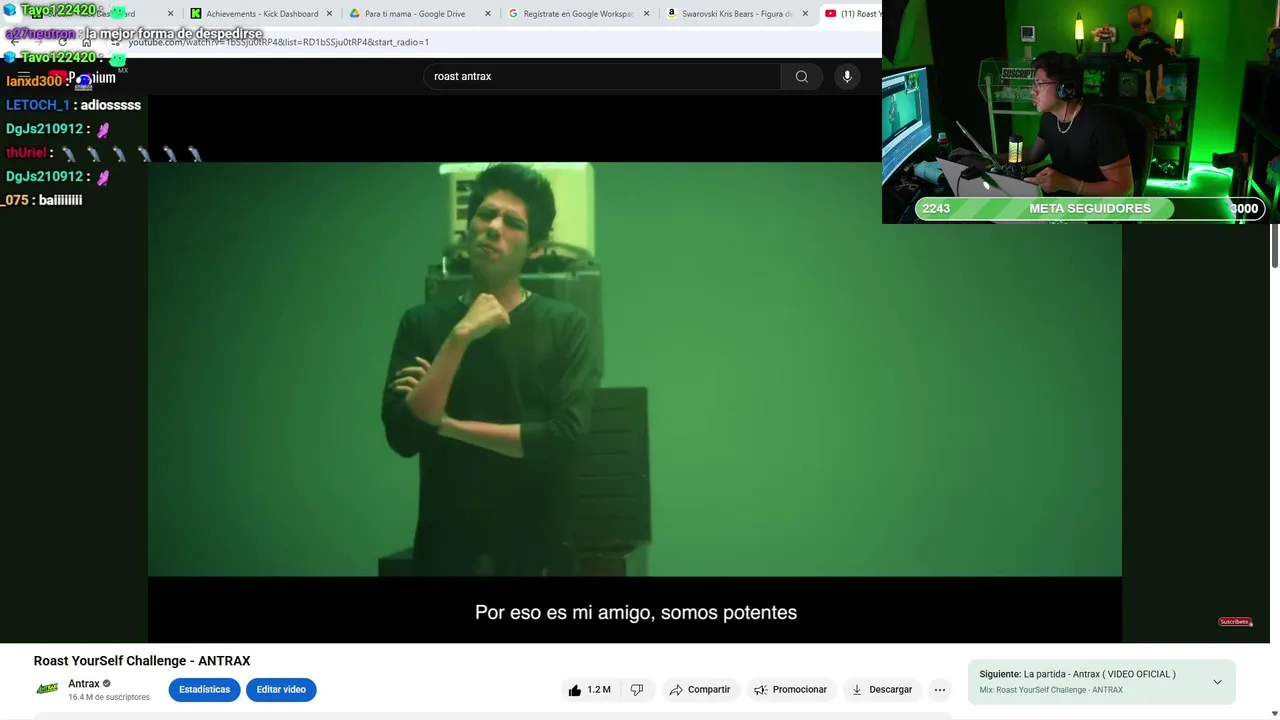Click the Amazon favicon on Swarovski tab
1280x720 pixels.
(672, 14)
